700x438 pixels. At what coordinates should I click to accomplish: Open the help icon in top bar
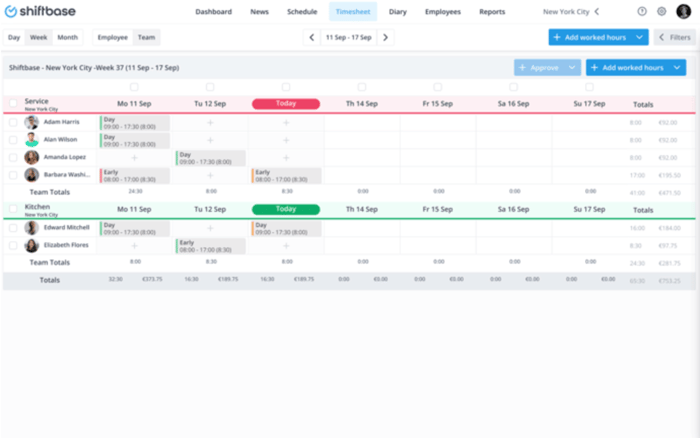642,12
